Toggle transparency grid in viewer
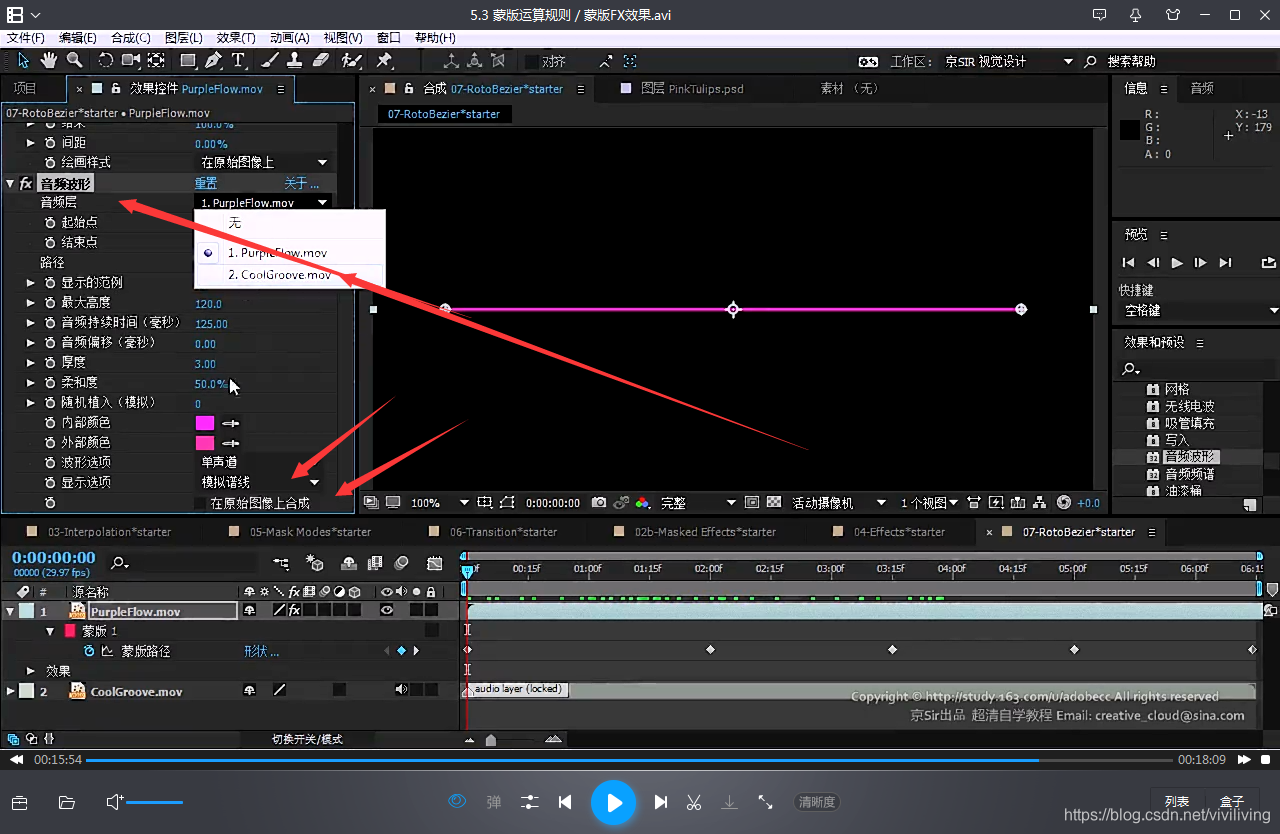 click(775, 502)
